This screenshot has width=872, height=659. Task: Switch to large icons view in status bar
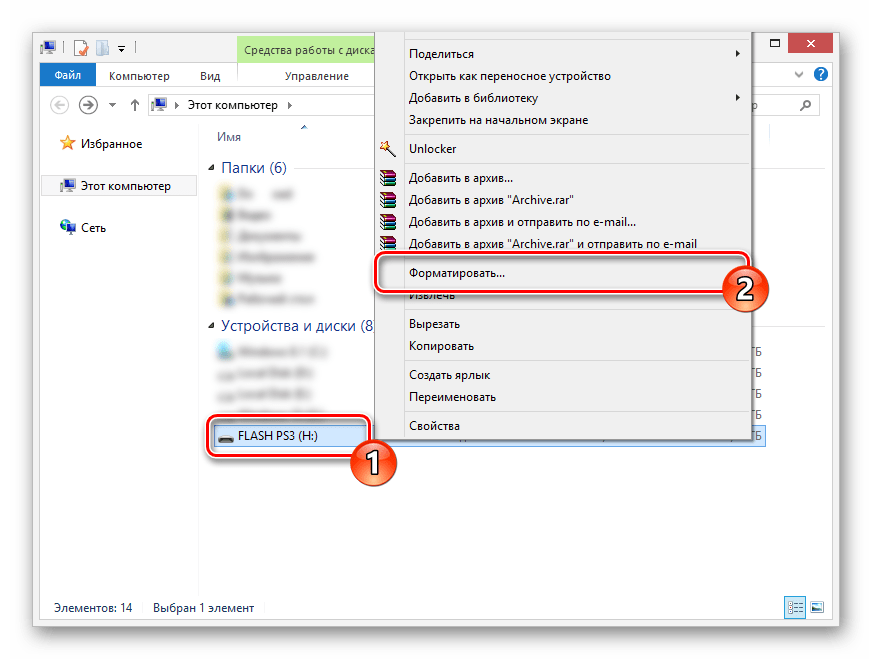816,607
